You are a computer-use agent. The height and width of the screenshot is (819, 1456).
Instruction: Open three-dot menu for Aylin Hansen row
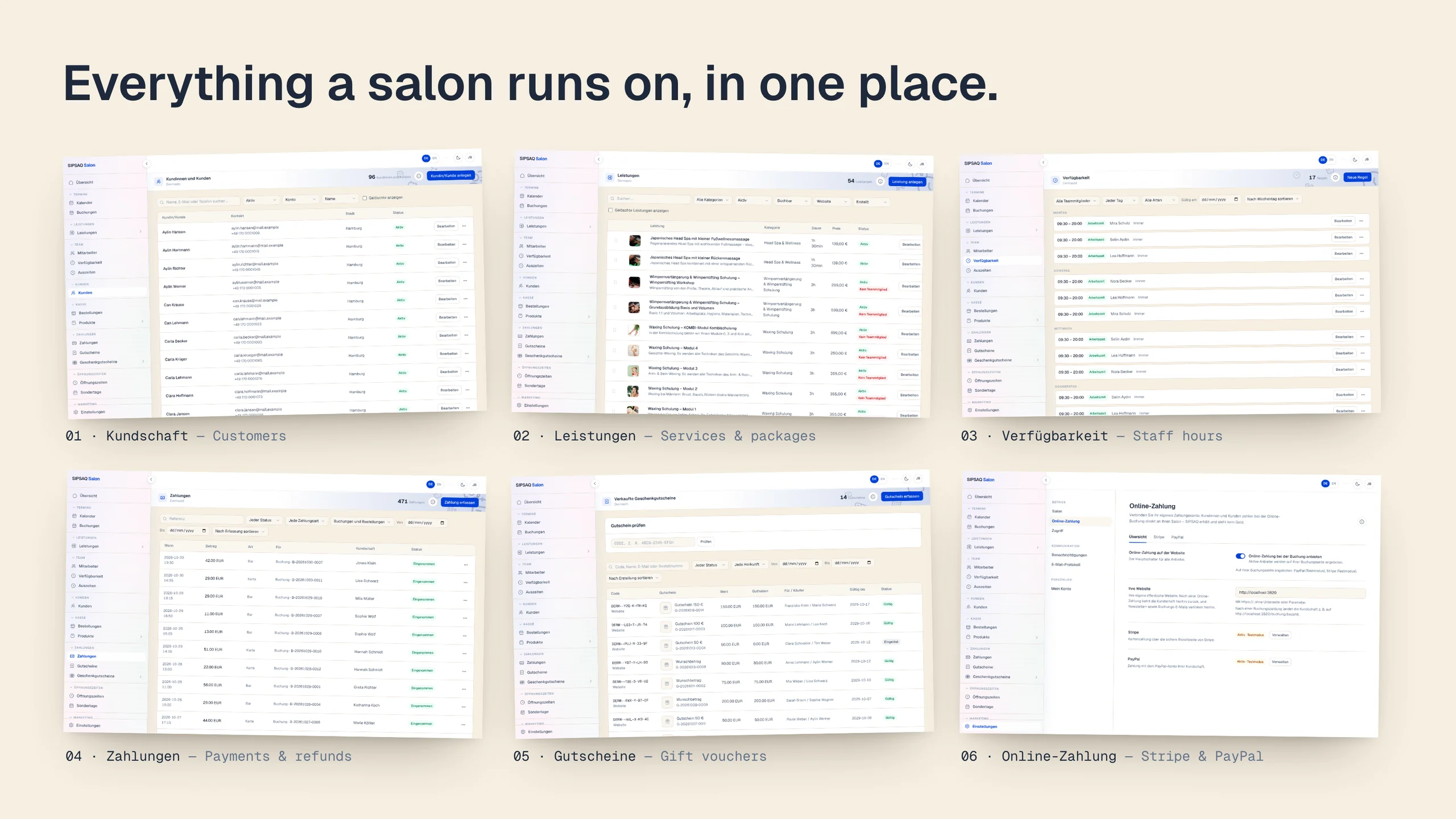point(464,226)
